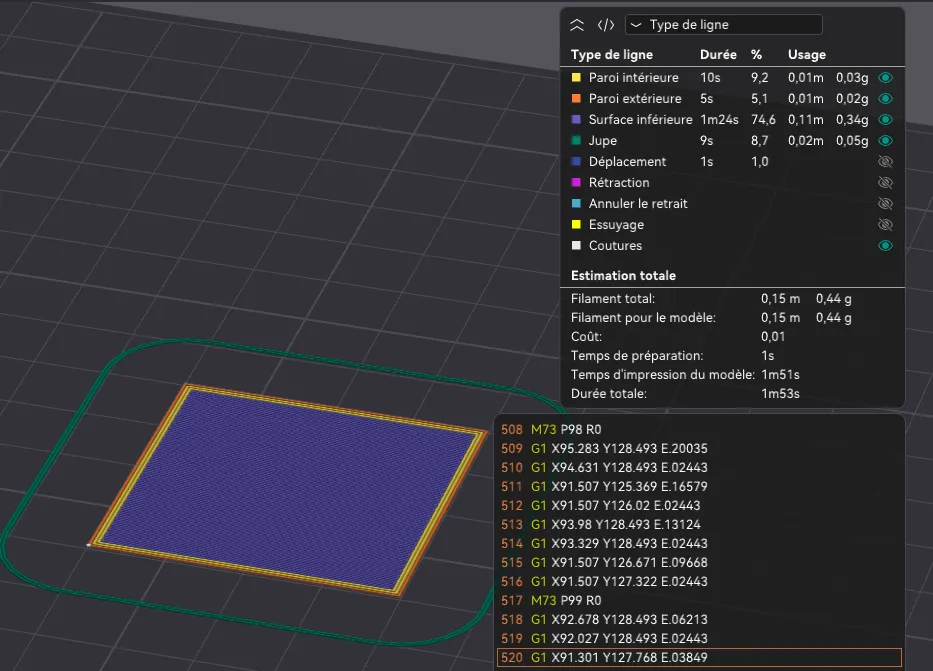Viewport: 933px width, 671px height.
Task: Click Temps d'impression du modèle value 1m51s
Action: [780, 375]
